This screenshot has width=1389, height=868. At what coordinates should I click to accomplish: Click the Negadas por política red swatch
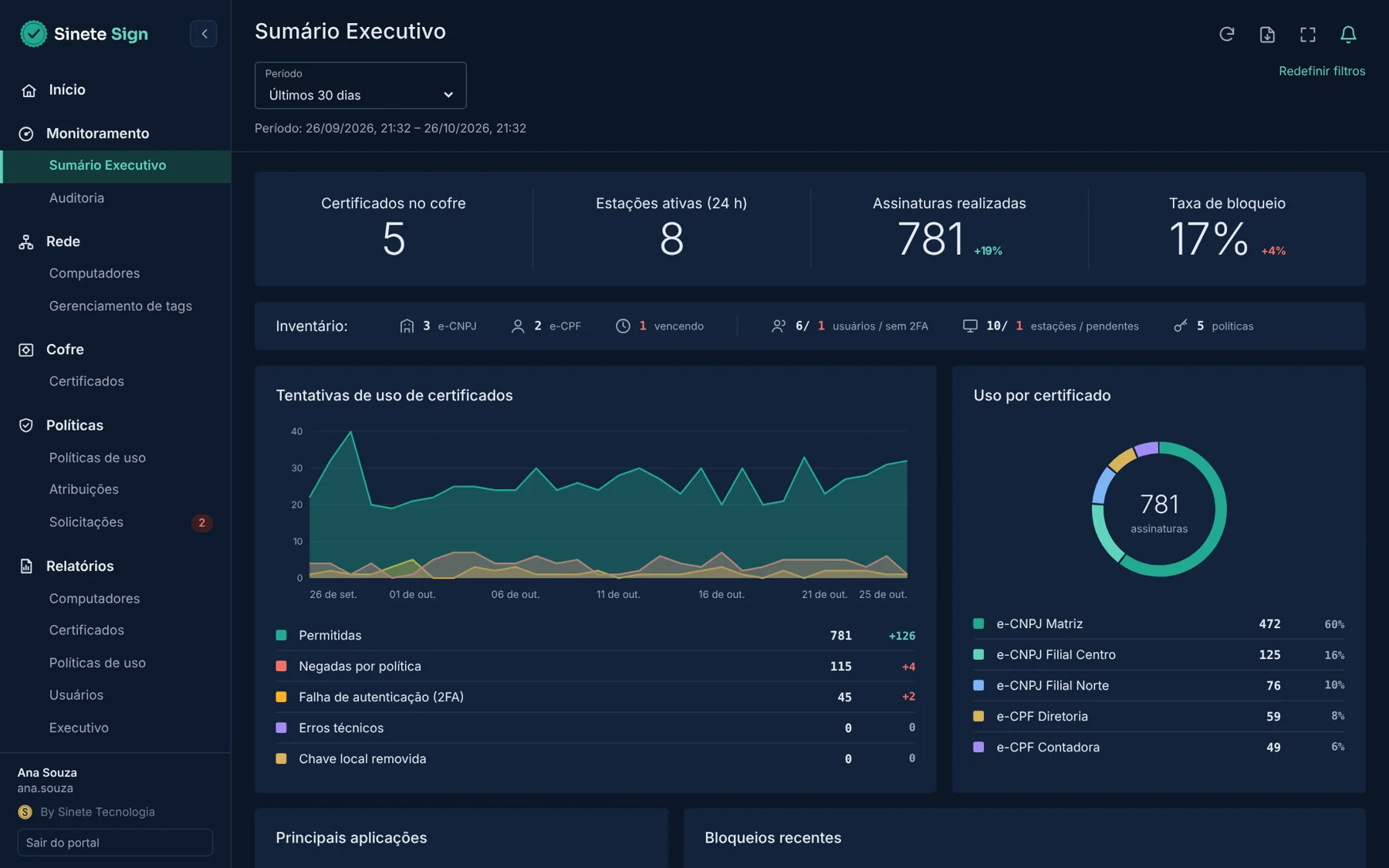(x=281, y=666)
